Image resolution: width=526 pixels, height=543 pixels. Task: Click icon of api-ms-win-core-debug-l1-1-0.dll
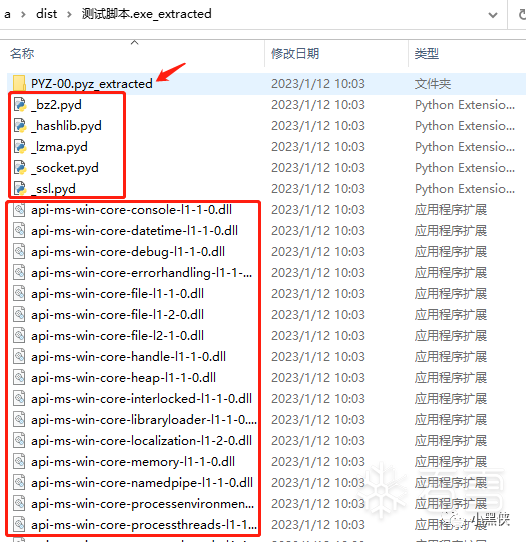point(19,252)
